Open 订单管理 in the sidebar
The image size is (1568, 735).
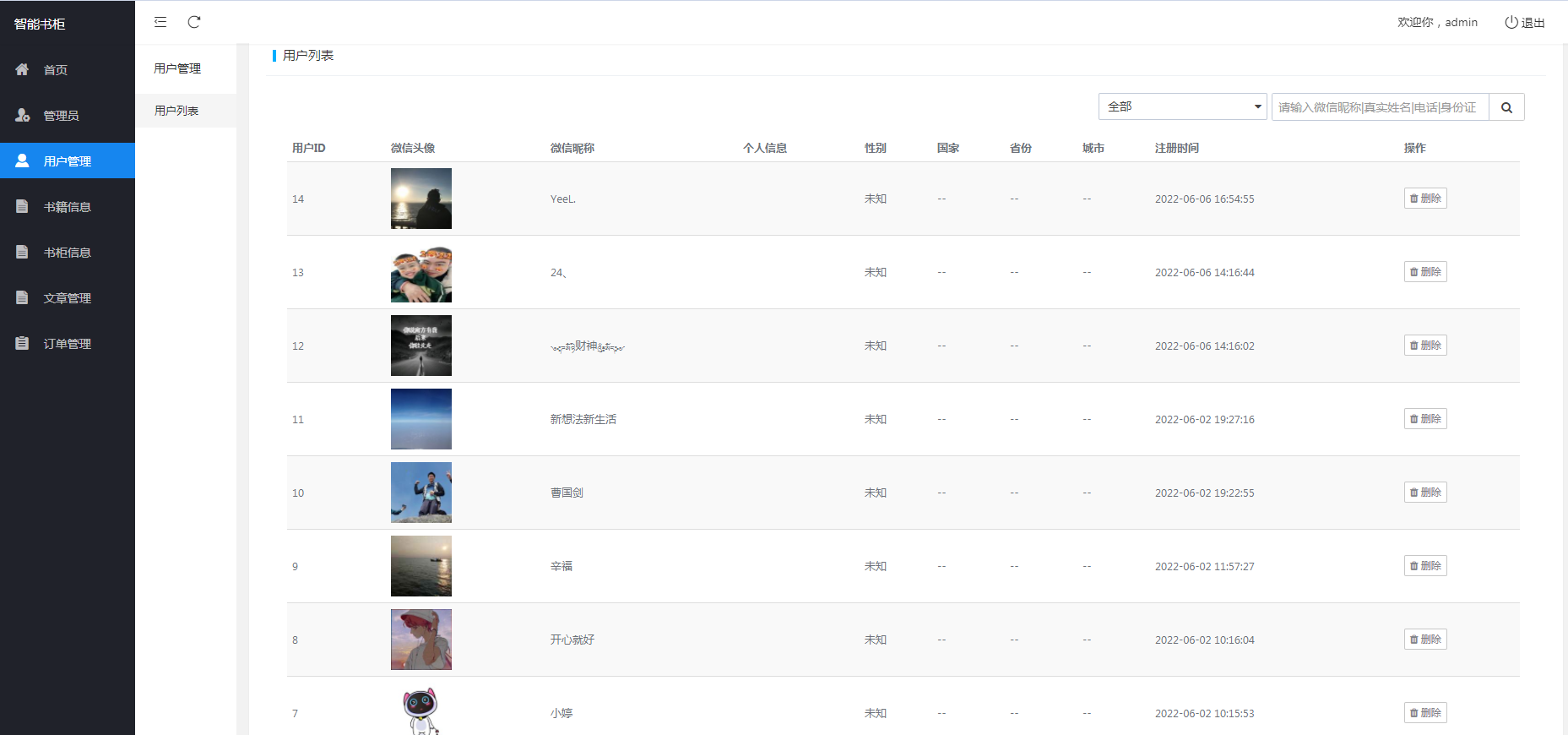67,344
